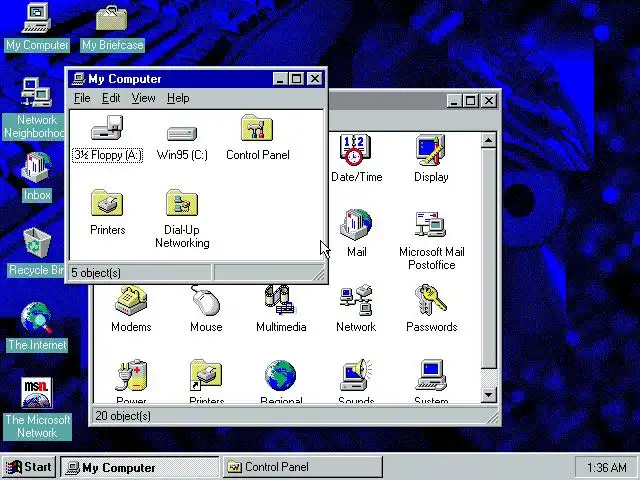
Task: Select the Network Neighborhood desktop icon
Action: click(37, 93)
